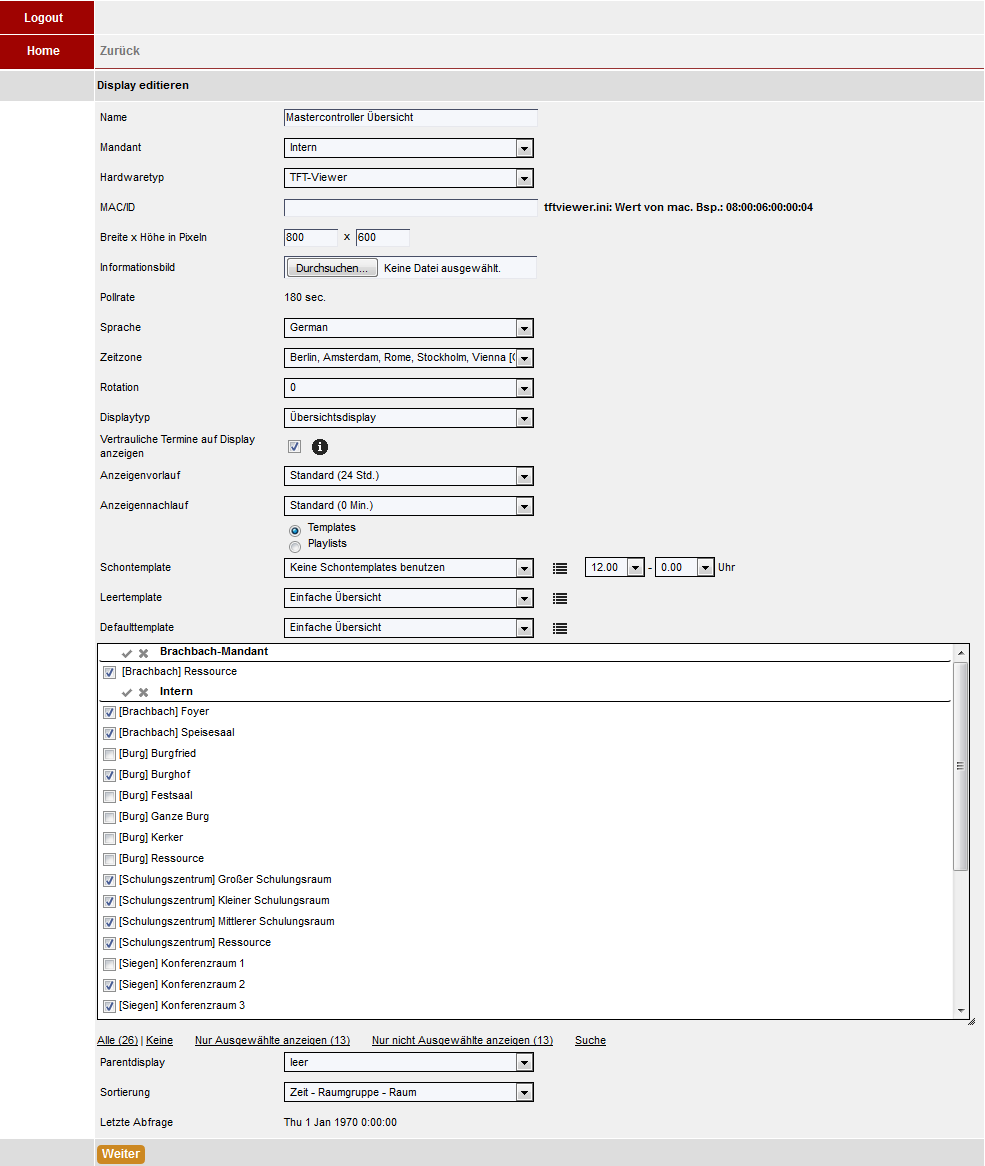
Task: Click the Alle (26) link
Action: pyautogui.click(x=117, y=1040)
